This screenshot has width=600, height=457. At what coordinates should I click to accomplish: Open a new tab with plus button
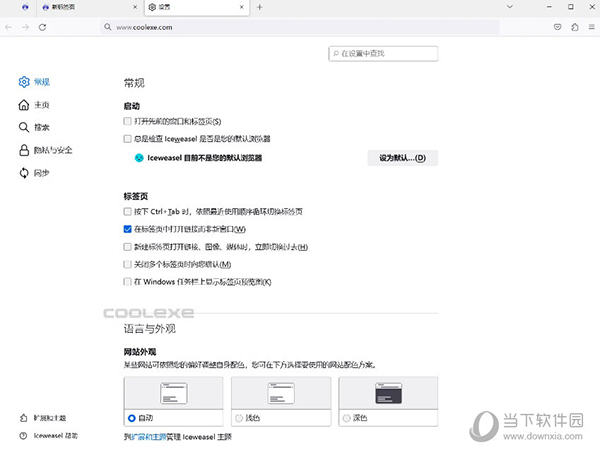(259, 7)
